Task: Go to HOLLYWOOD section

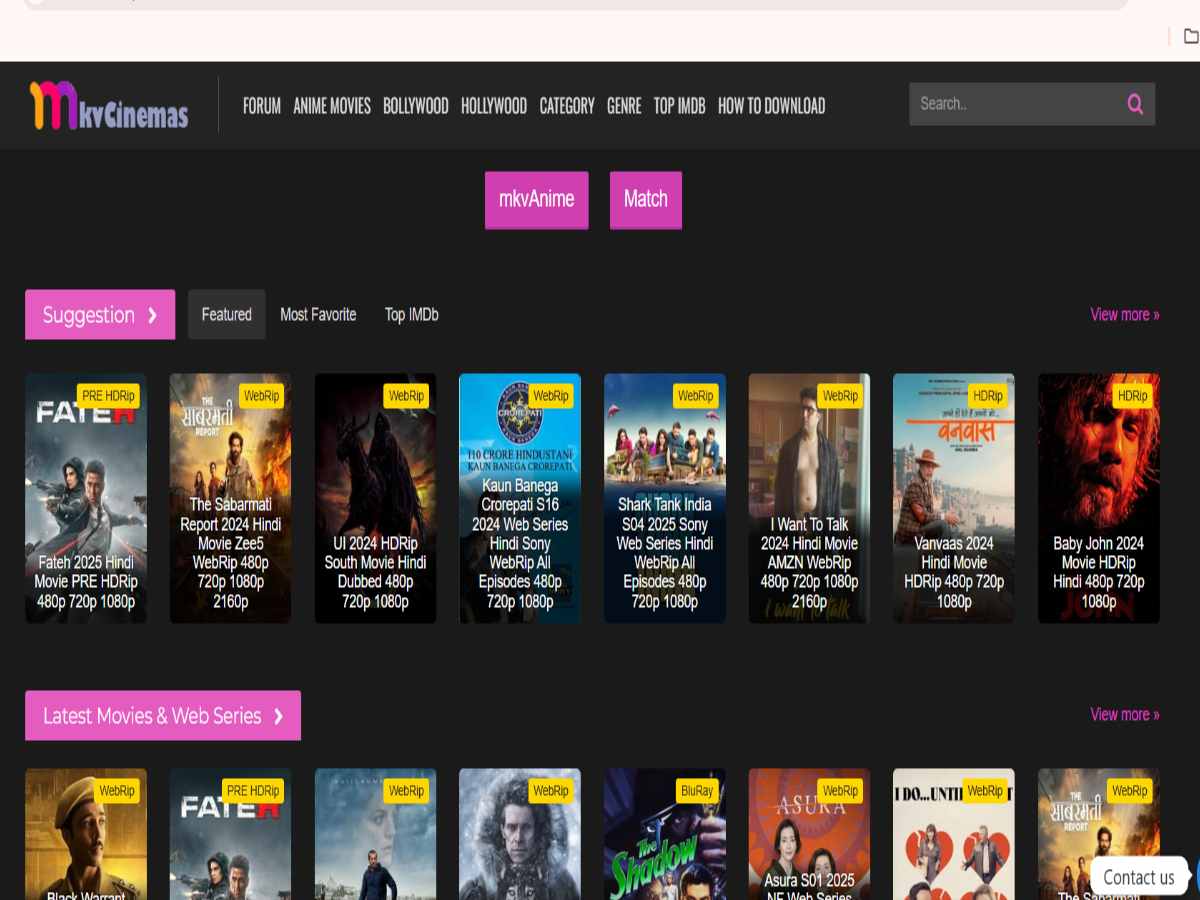Action: pos(494,106)
